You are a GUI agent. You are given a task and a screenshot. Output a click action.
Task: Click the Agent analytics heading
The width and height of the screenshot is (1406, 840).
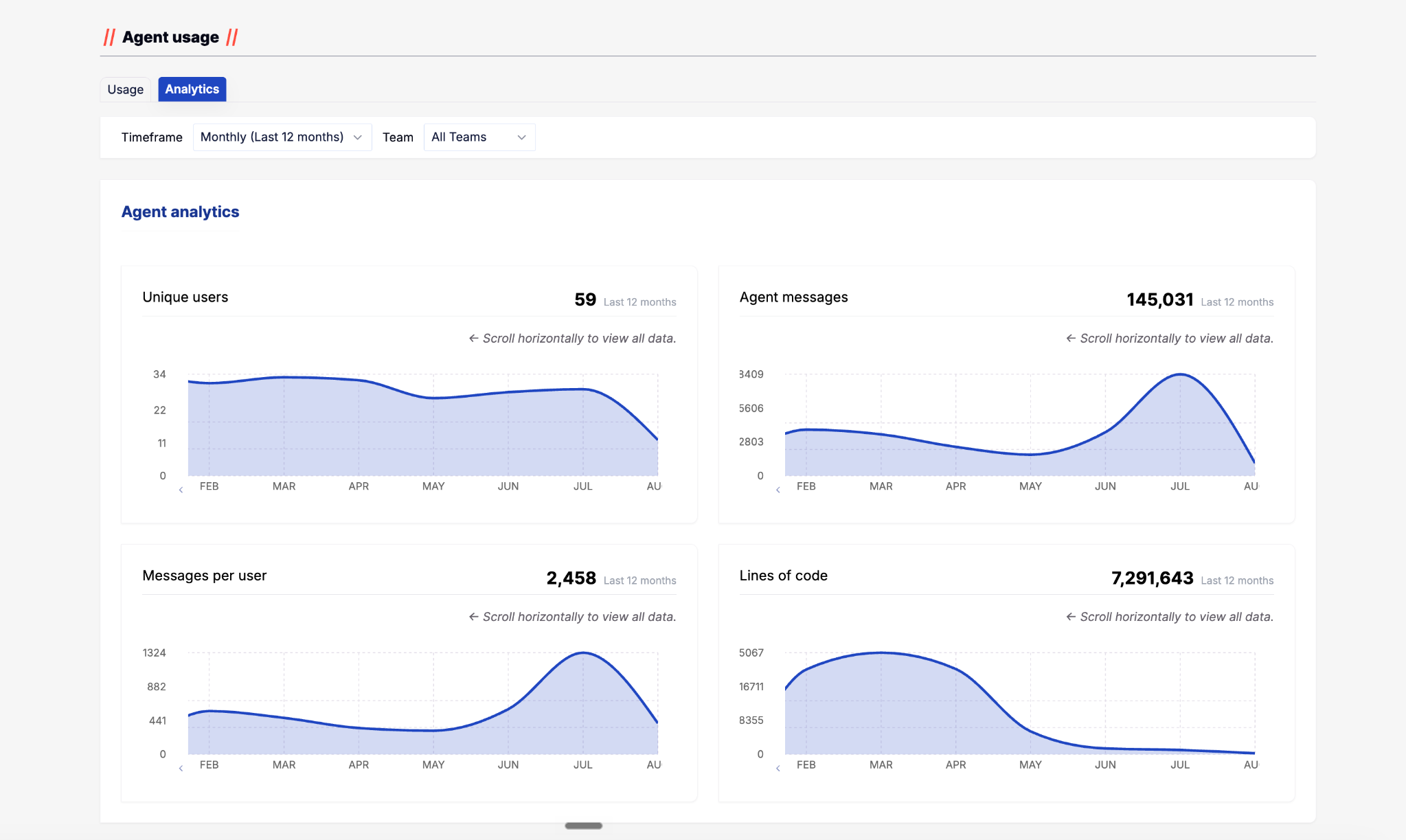pyautogui.click(x=180, y=212)
